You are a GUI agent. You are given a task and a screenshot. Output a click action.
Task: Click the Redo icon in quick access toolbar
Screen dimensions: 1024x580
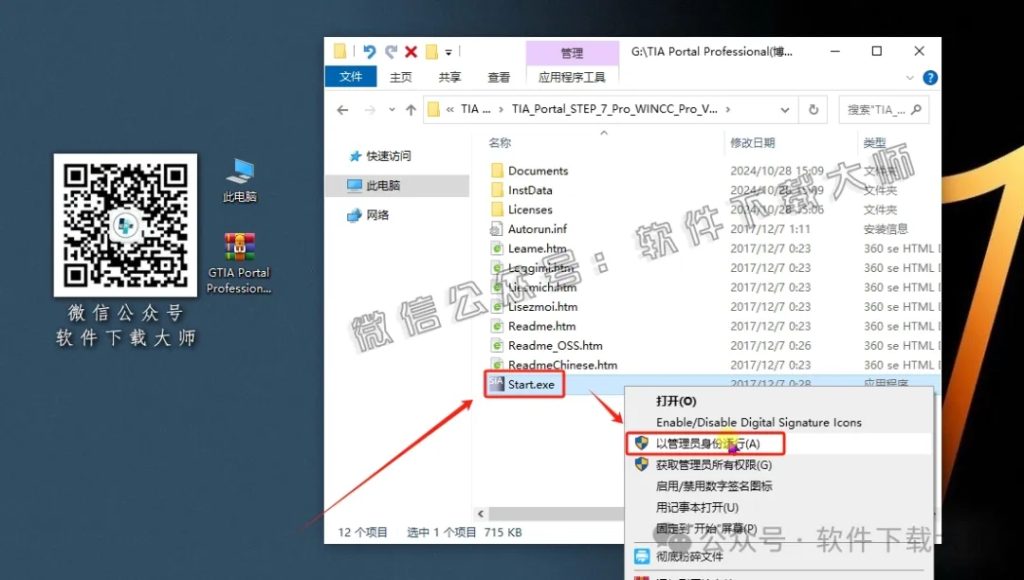pos(391,51)
